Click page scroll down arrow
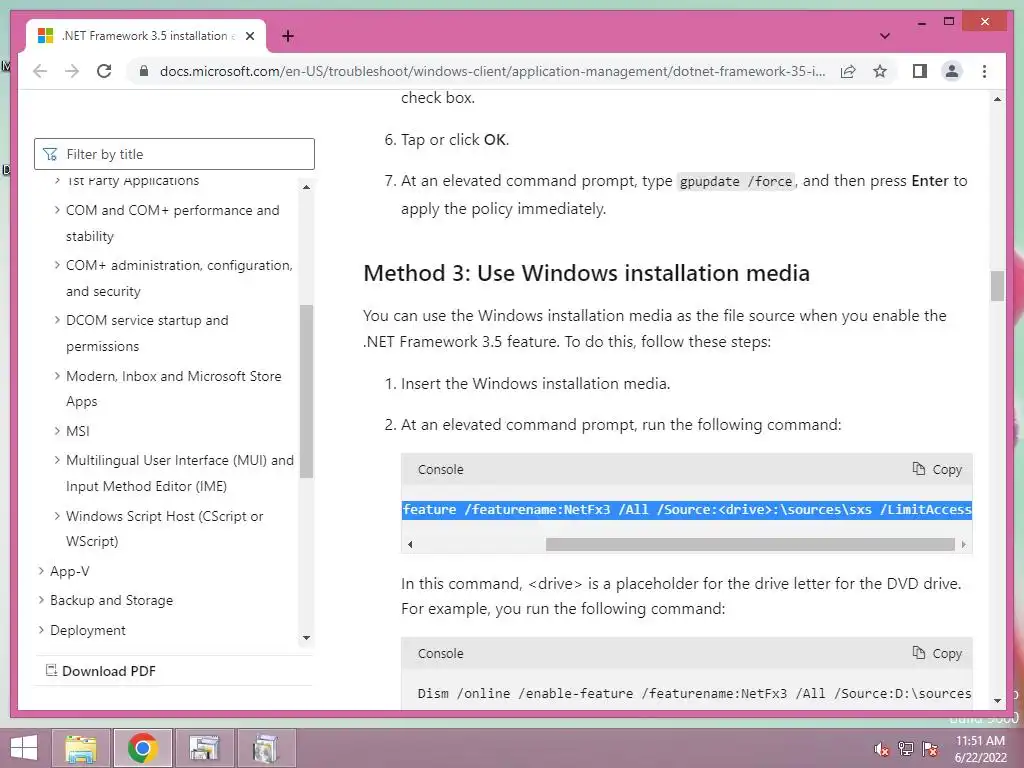 (997, 701)
